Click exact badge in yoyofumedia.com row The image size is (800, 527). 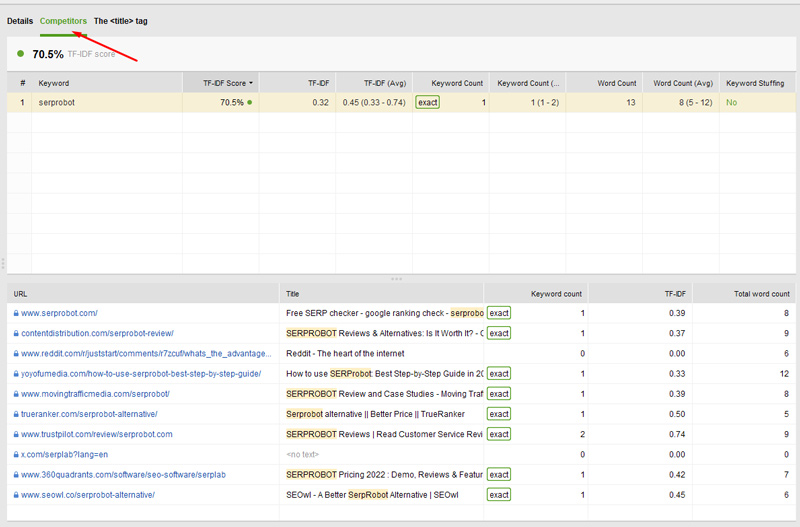click(499, 374)
